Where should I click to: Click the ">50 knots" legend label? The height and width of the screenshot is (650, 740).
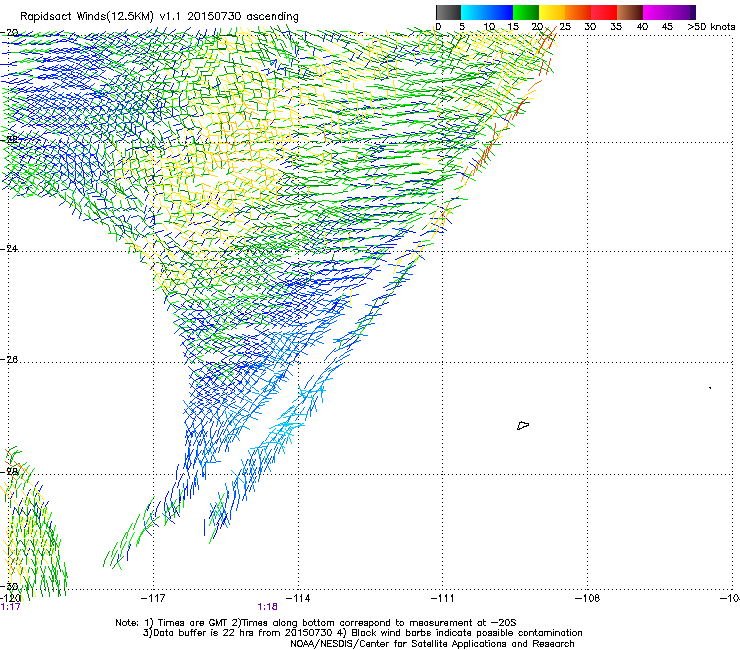click(711, 27)
